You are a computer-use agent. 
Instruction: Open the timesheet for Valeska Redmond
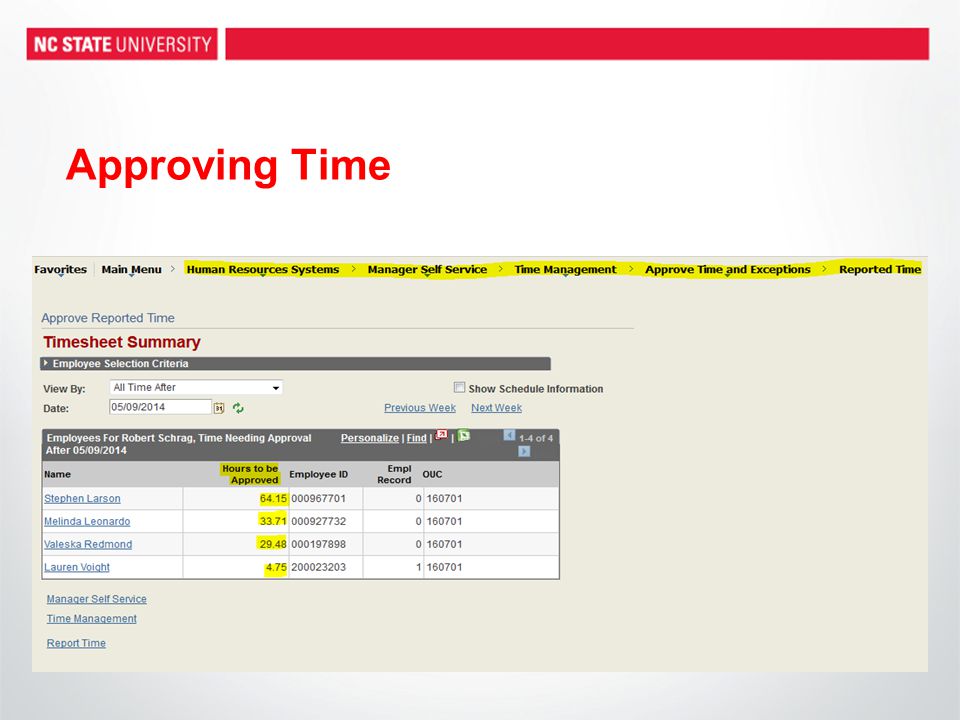click(x=88, y=544)
